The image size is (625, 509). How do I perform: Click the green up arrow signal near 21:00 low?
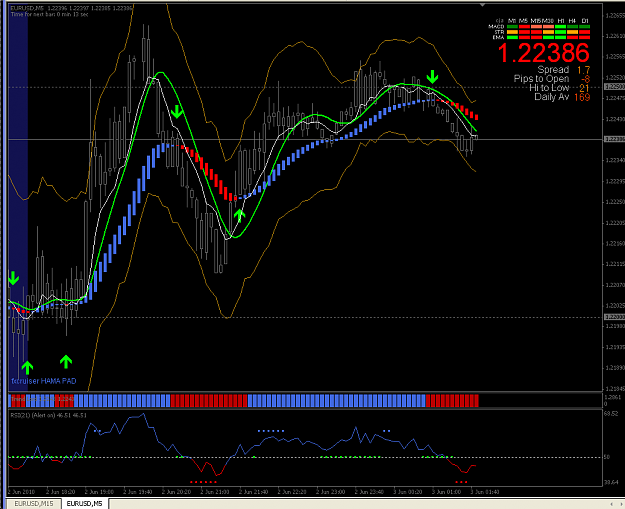point(239,216)
